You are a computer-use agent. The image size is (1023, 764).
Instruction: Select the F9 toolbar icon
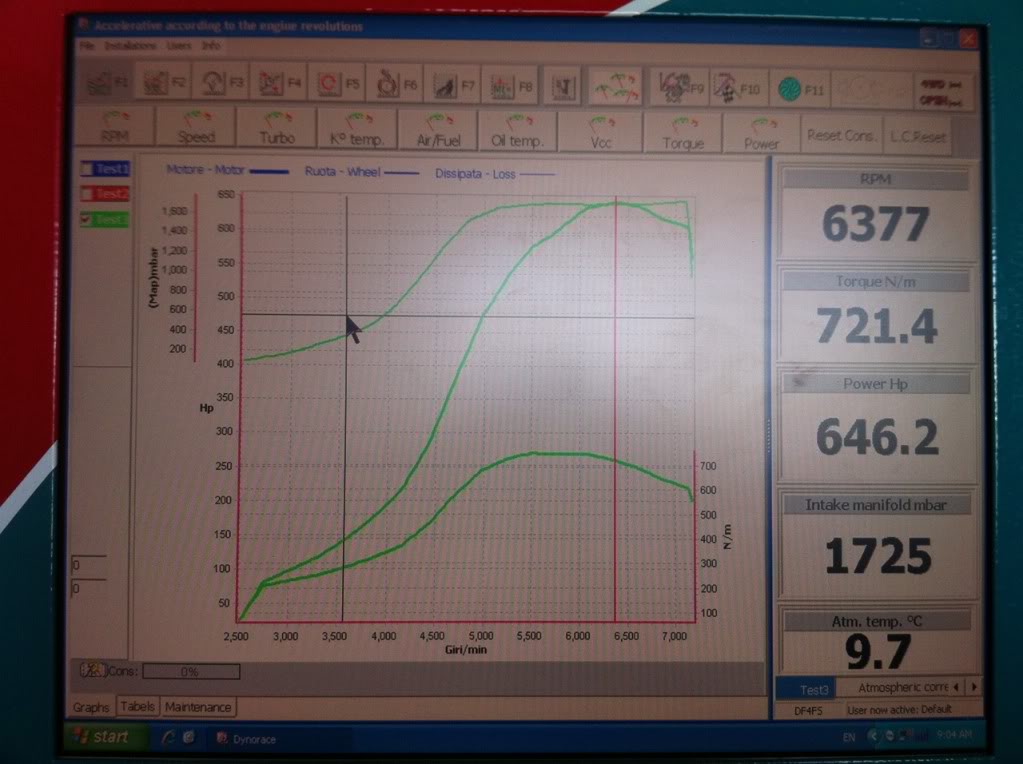pyautogui.click(x=679, y=89)
